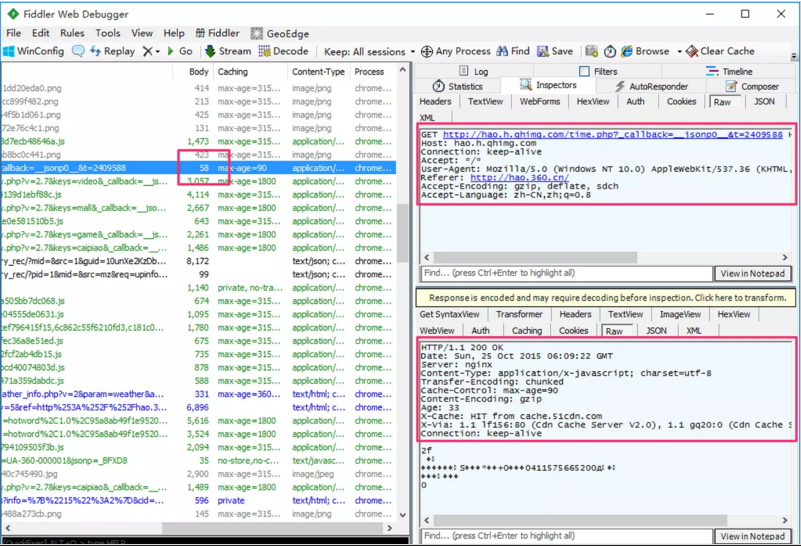Open the Keep: All sessions dropdown
The height and width of the screenshot is (546, 801).
(368, 51)
